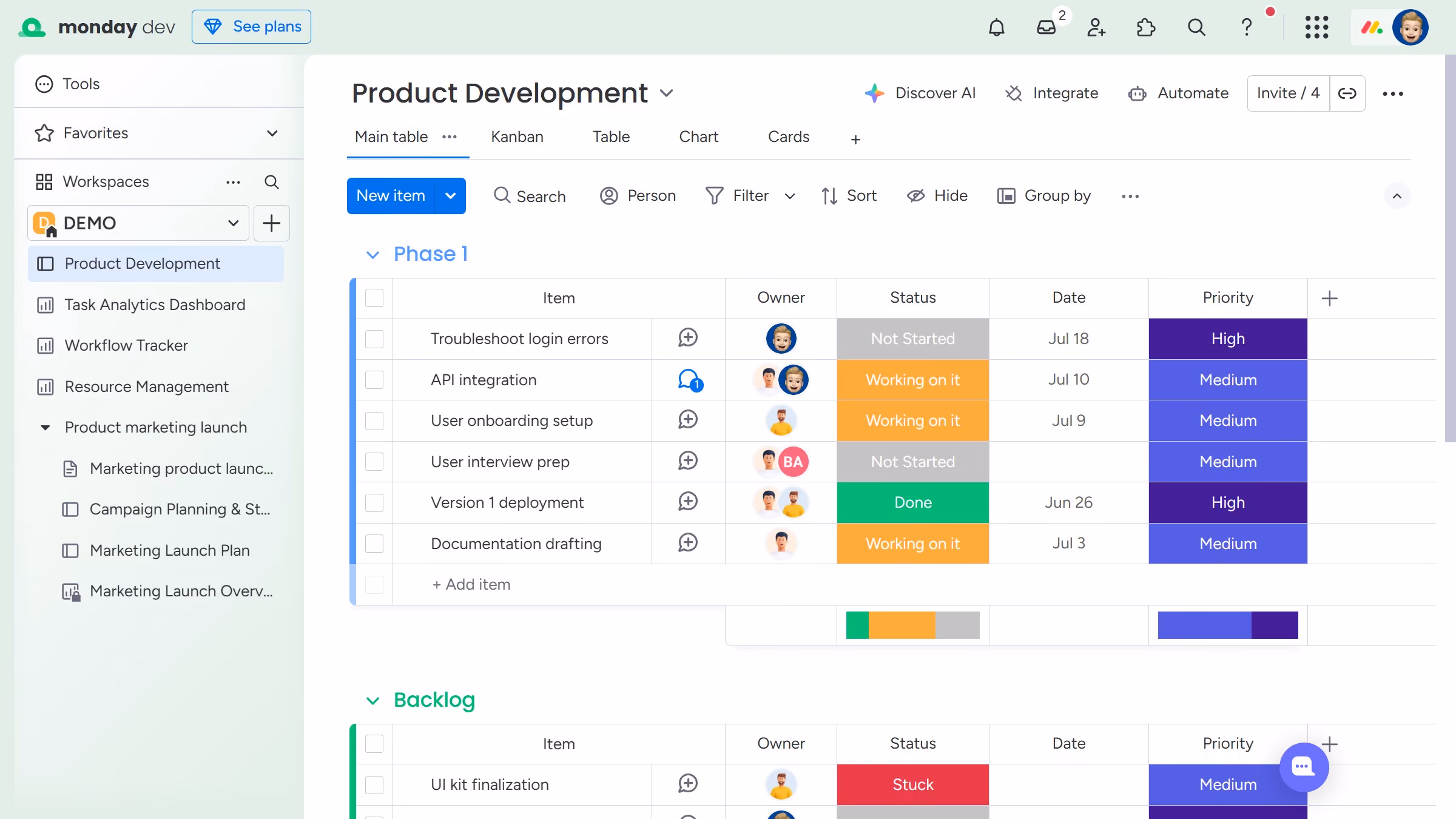Add update to Version 1 deployment
The image size is (1456, 819).
688,502
